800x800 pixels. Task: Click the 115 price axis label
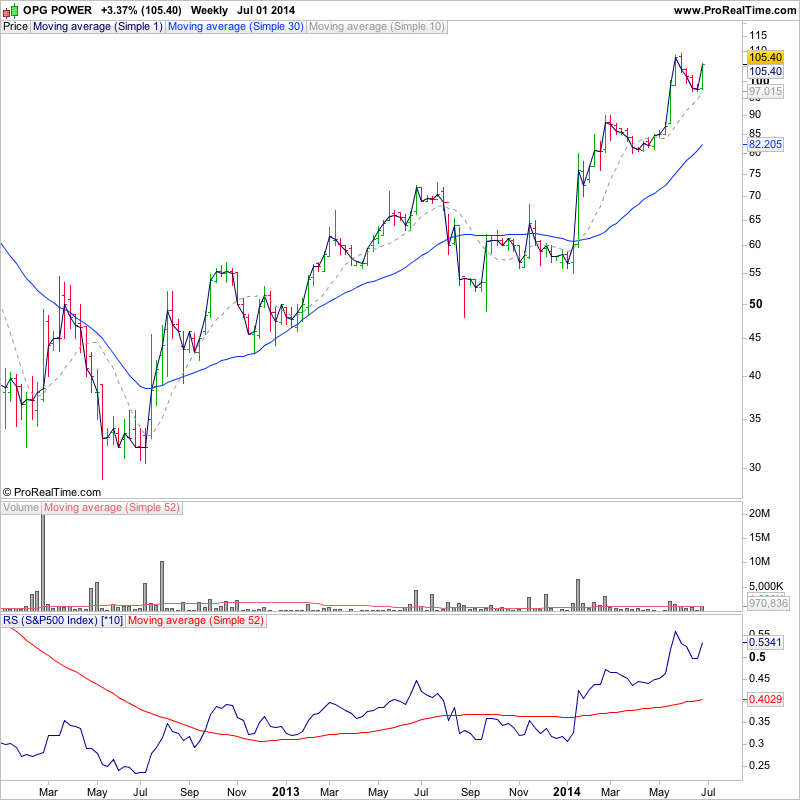point(758,36)
